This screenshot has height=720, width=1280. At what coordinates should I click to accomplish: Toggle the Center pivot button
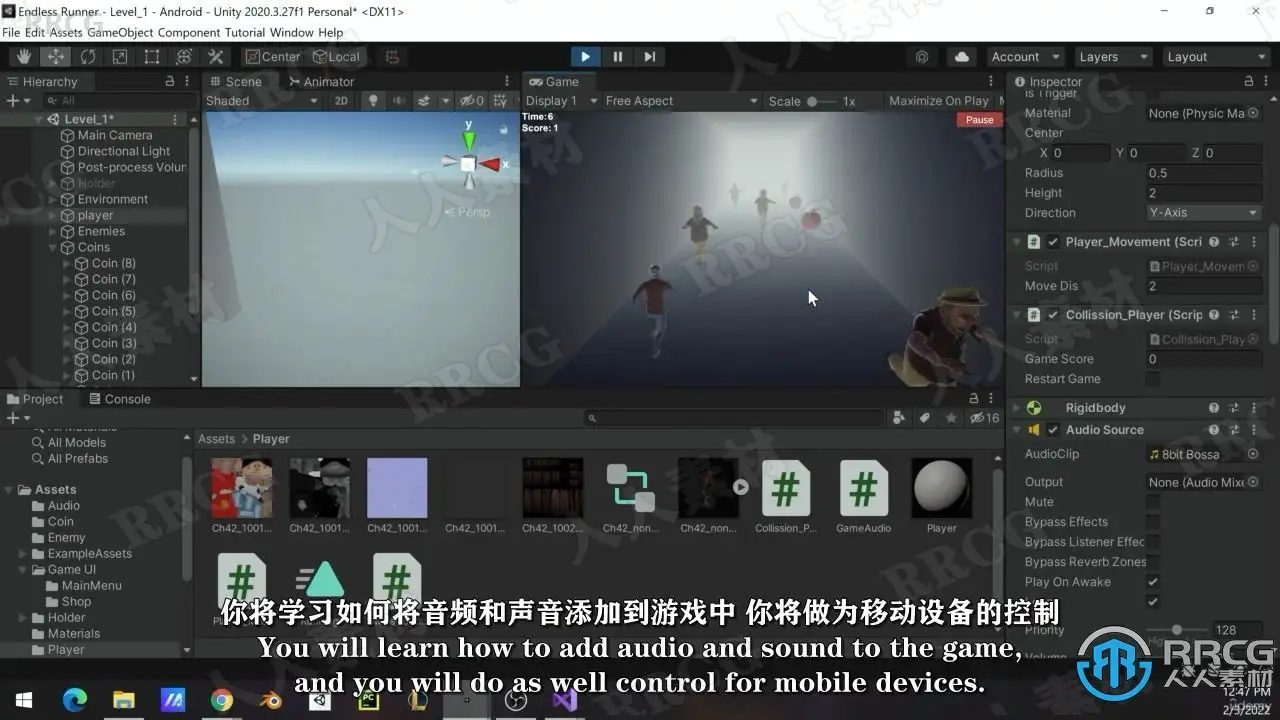(x=273, y=57)
